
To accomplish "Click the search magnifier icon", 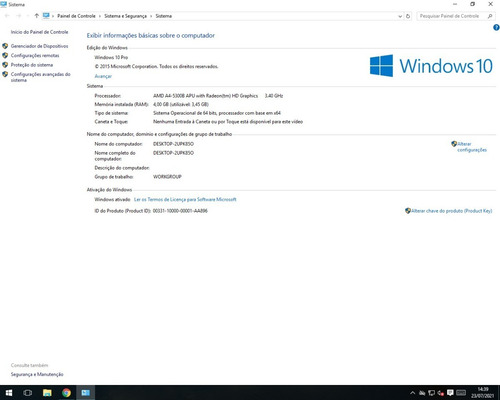I will pyautogui.click(x=490, y=16).
